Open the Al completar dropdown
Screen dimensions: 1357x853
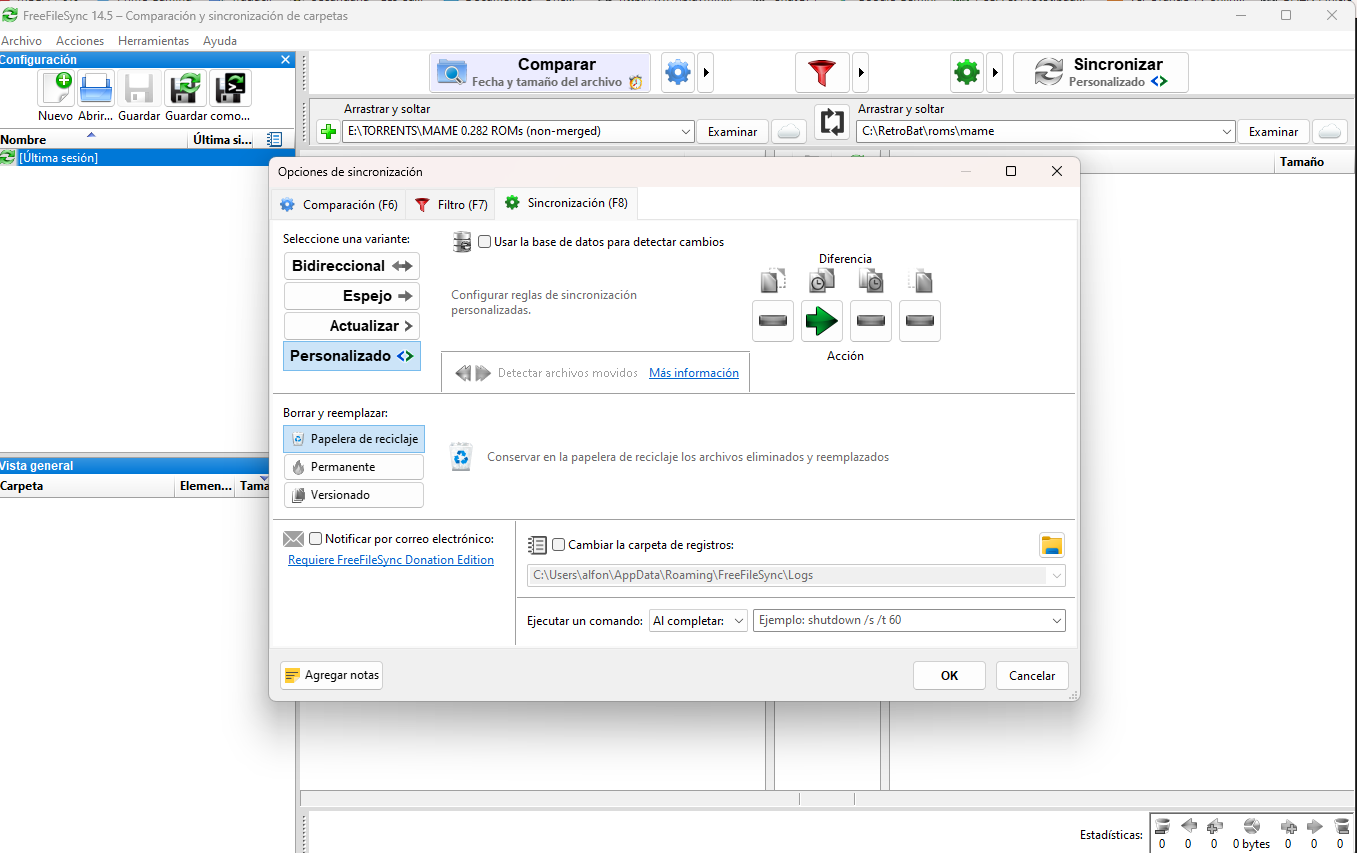click(698, 620)
